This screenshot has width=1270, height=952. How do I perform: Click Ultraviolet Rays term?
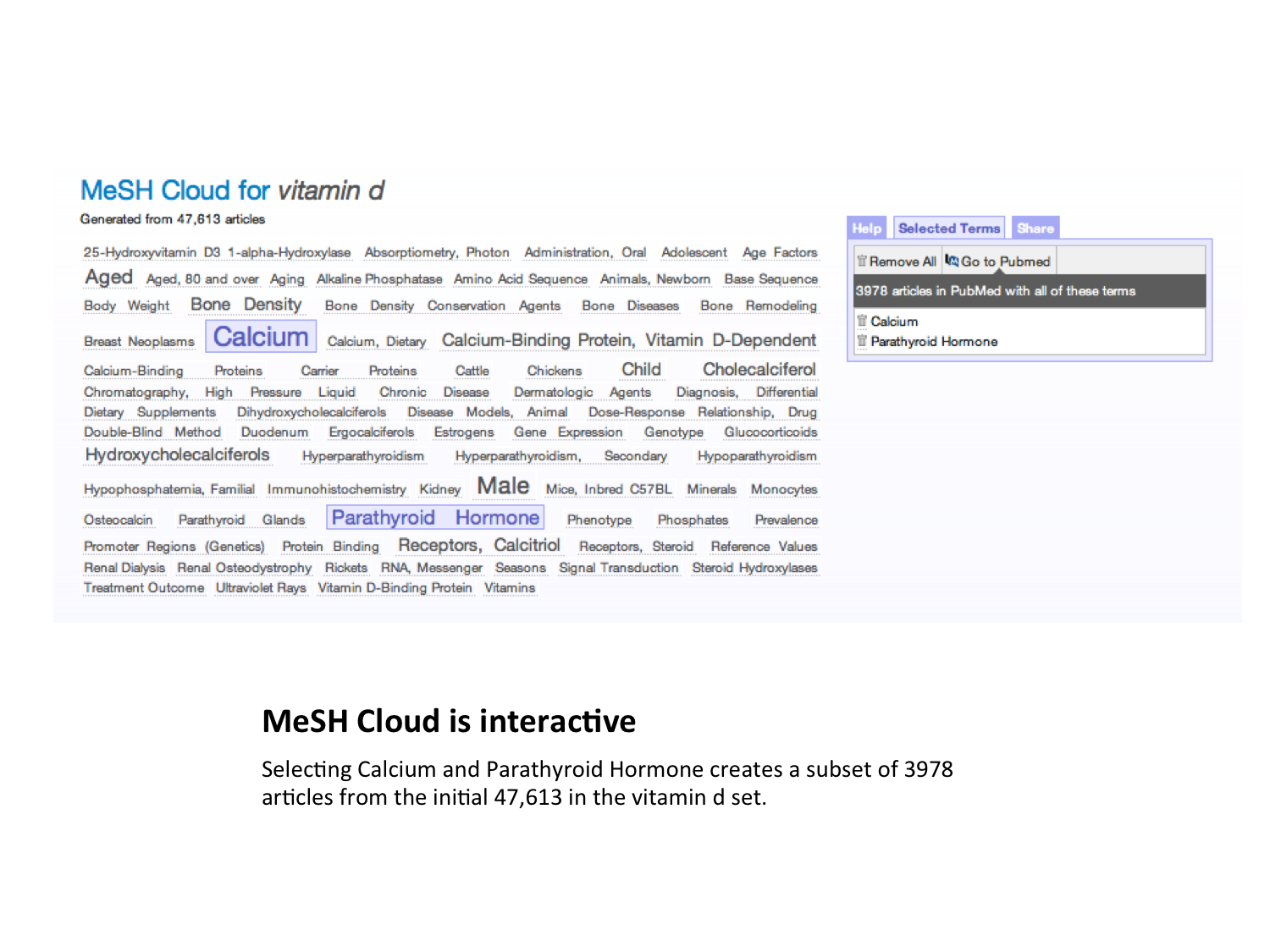261,587
